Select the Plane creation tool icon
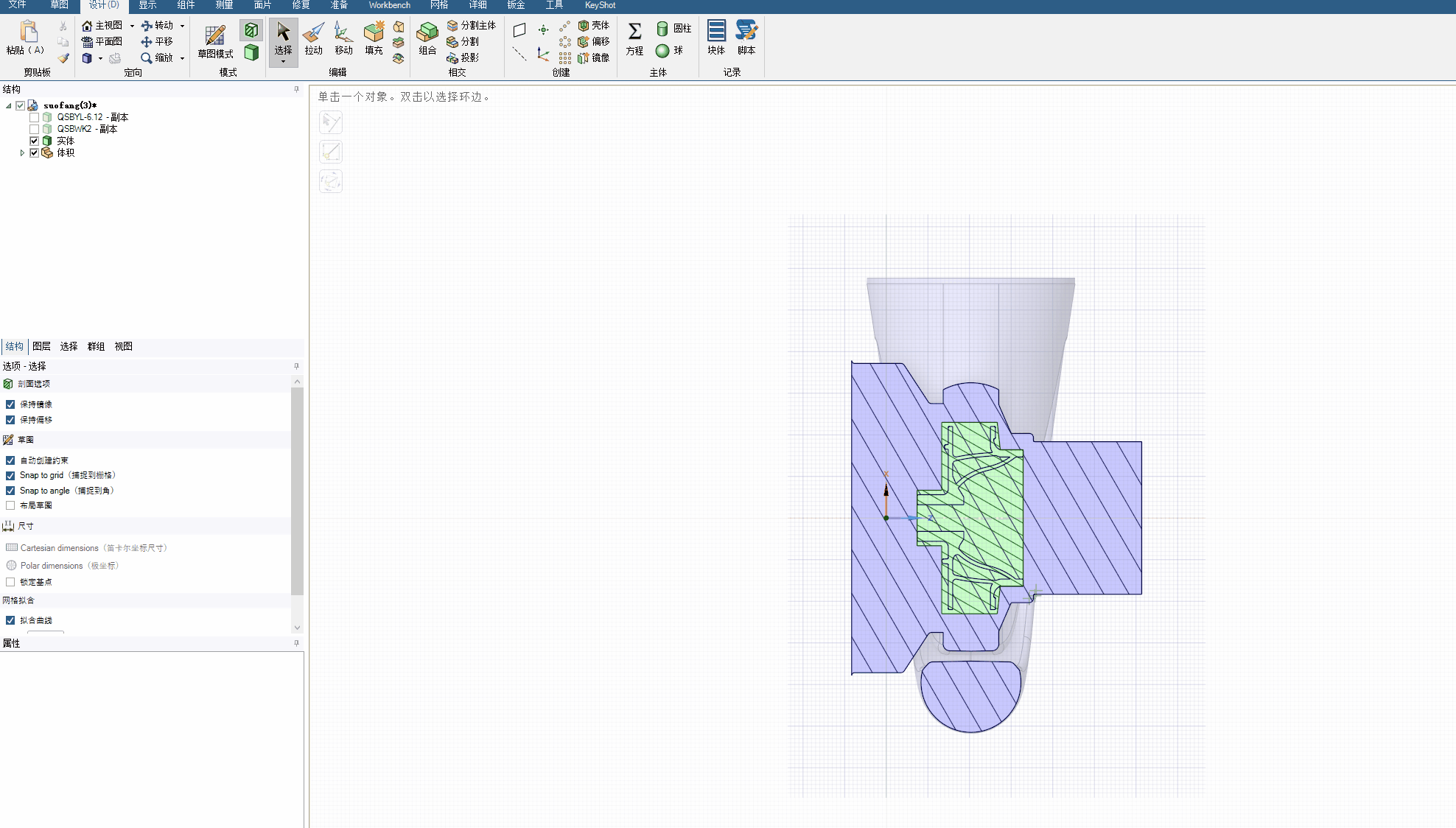This screenshot has width=1456, height=828. click(519, 30)
